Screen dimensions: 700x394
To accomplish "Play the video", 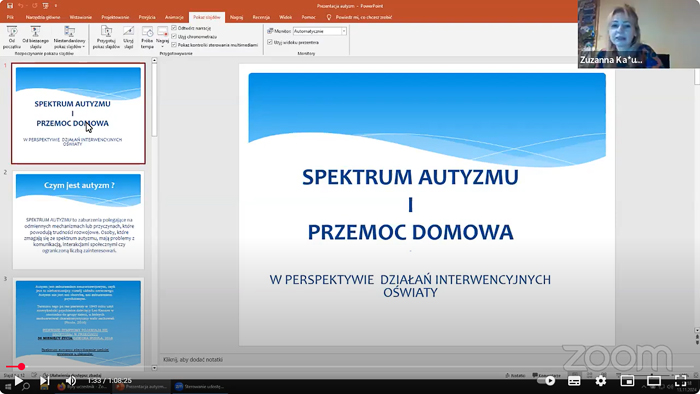I will tap(18, 381).
